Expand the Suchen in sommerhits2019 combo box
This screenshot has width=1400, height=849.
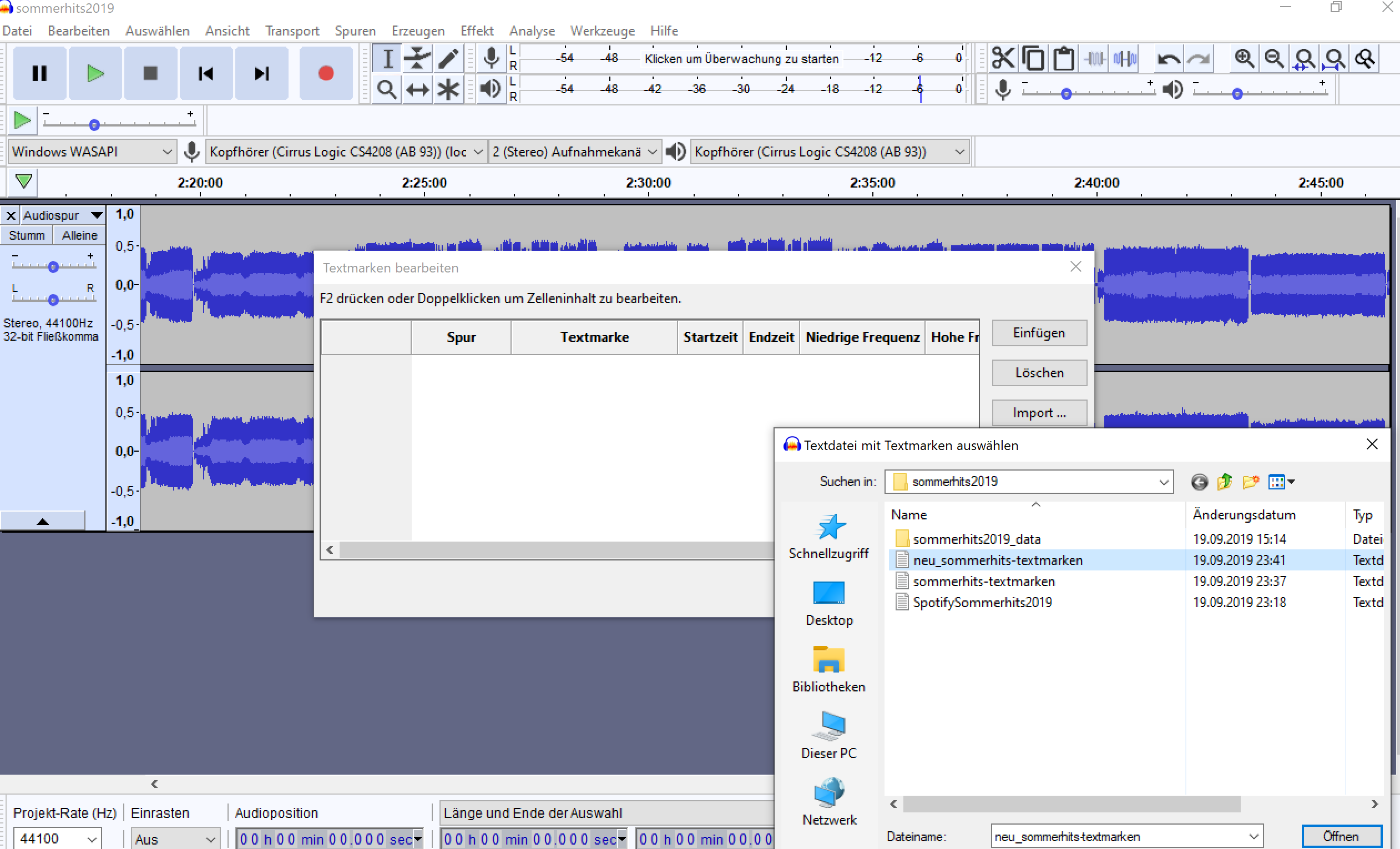1028,482
